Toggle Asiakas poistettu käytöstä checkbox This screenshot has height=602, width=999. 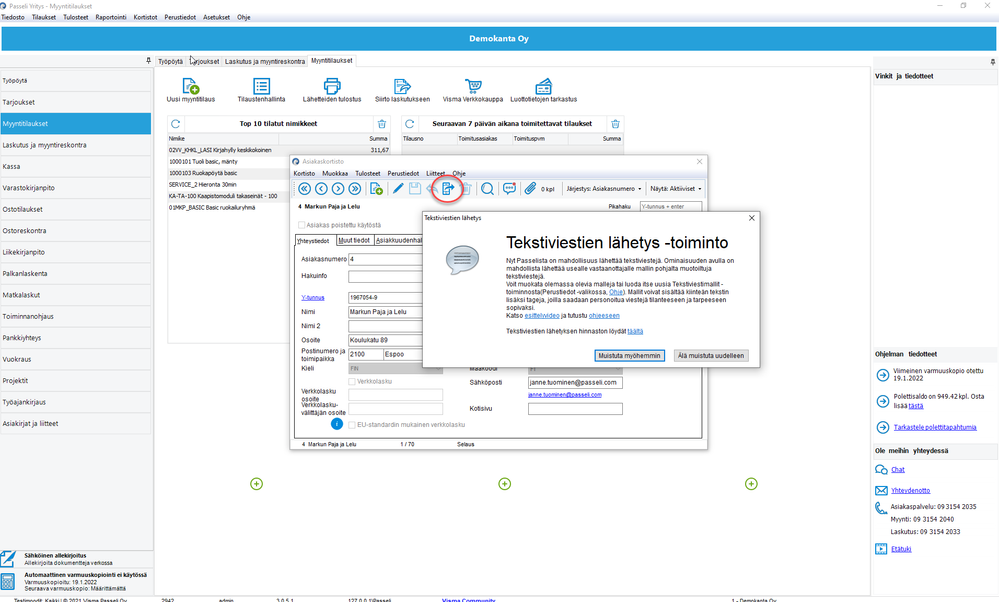tap(302, 225)
